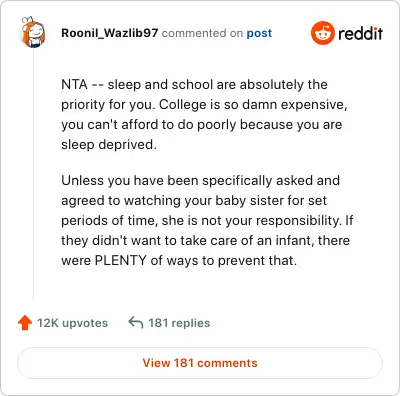Click the orange upvote arrow icon

pos(25,323)
